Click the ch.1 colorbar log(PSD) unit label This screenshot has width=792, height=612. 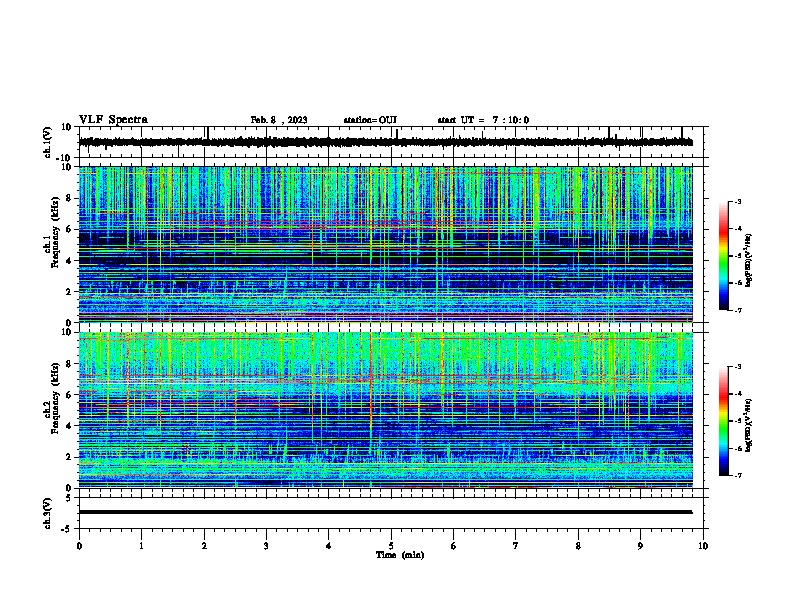[x=749, y=260]
